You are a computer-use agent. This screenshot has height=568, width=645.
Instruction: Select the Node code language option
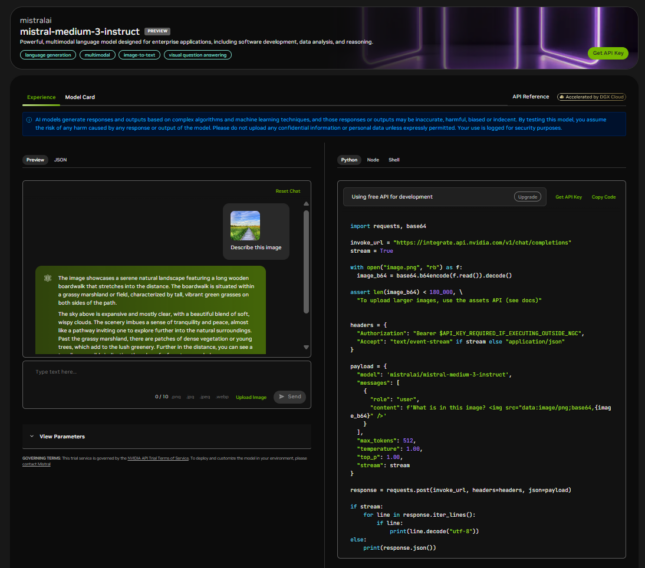pos(373,159)
